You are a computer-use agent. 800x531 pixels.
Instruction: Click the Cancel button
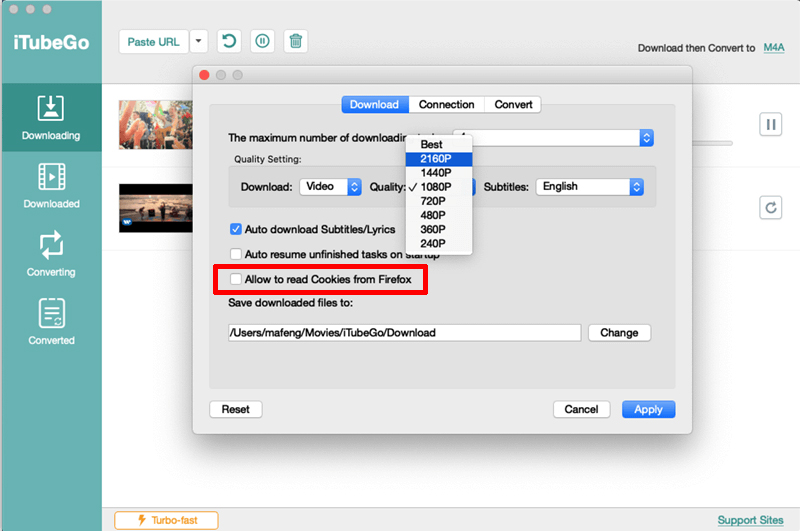pyautogui.click(x=581, y=409)
